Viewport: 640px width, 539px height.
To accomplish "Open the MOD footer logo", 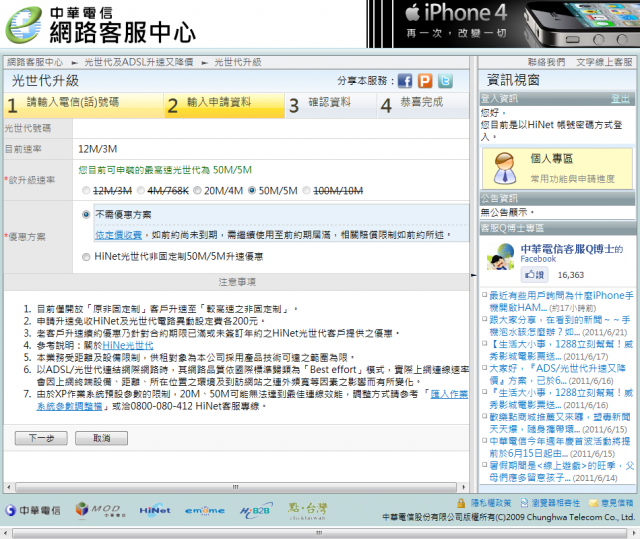I will [100, 510].
